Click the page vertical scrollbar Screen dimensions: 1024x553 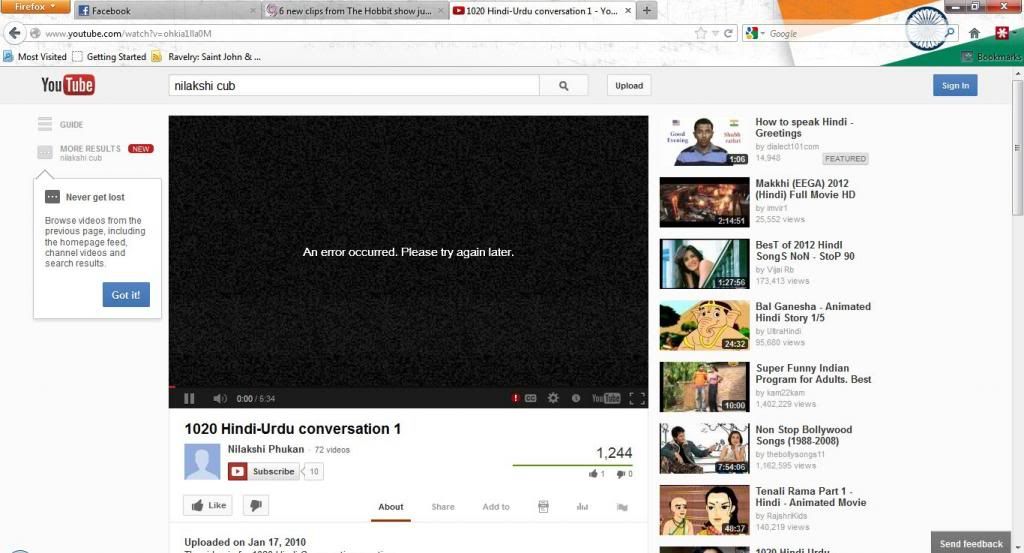click(x=1017, y=148)
